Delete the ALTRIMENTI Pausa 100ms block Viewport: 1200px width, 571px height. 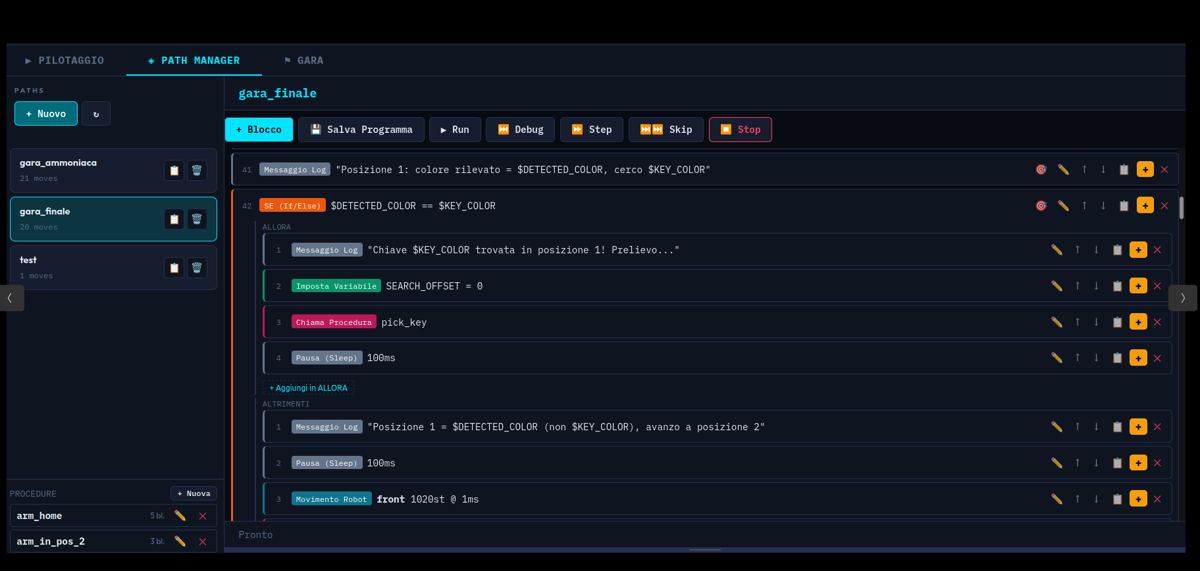point(1157,463)
